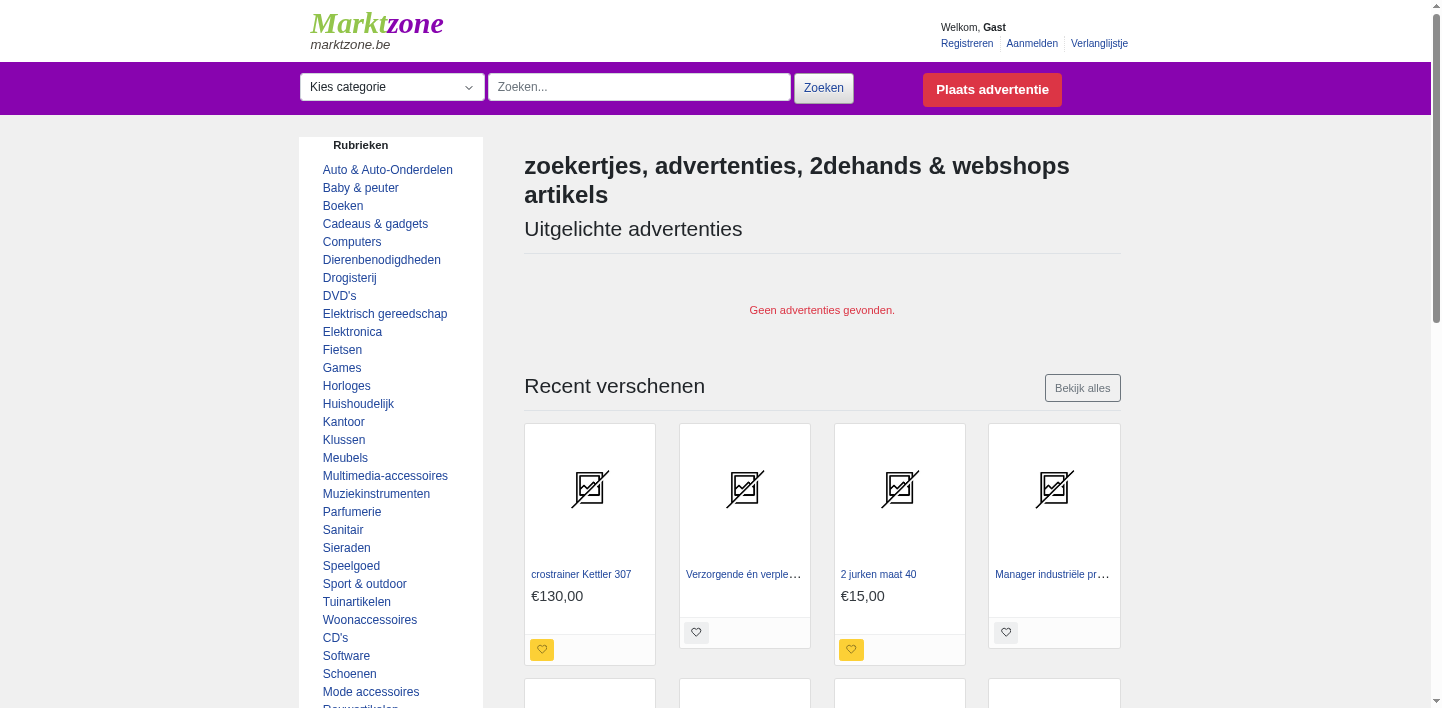Click the Aanmelden link
1442x708 pixels.
pyautogui.click(x=1032, y=43)
